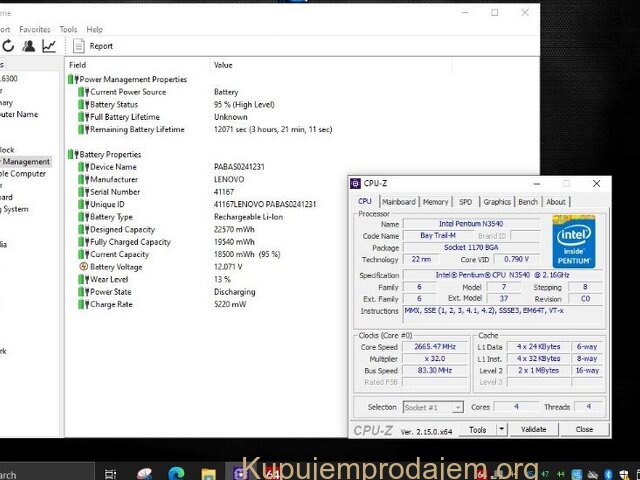This screenshot has width=640, height=480.
Task: Click the Battery Voltage row icon
Action: click(x=83, y=267)
